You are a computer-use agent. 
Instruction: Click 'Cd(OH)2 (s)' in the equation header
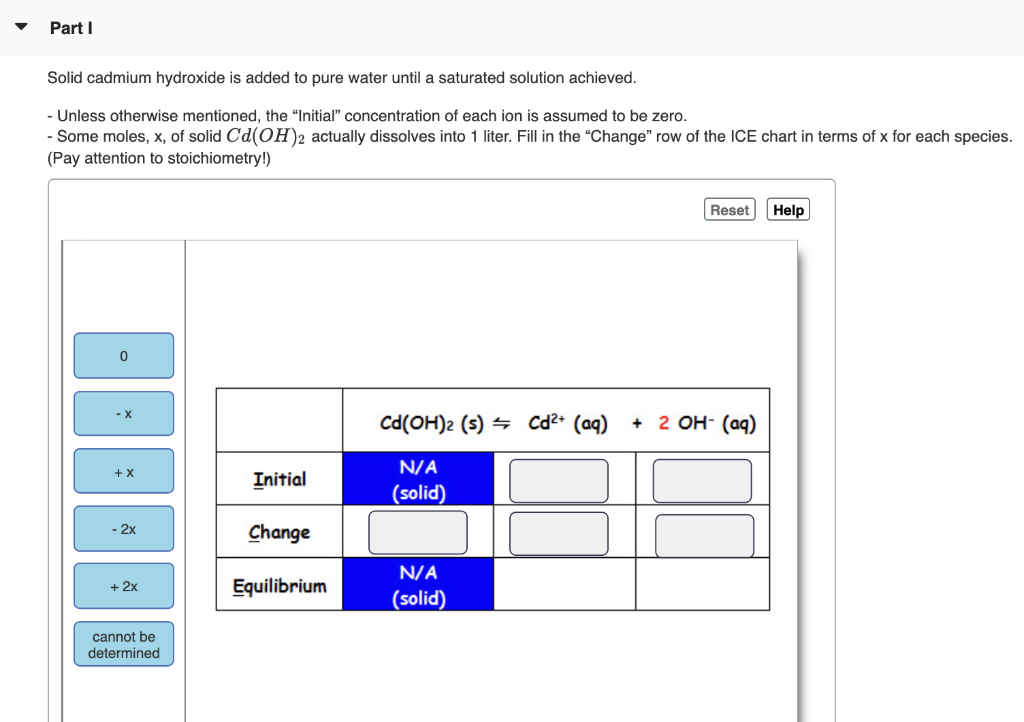pos(432,424)
